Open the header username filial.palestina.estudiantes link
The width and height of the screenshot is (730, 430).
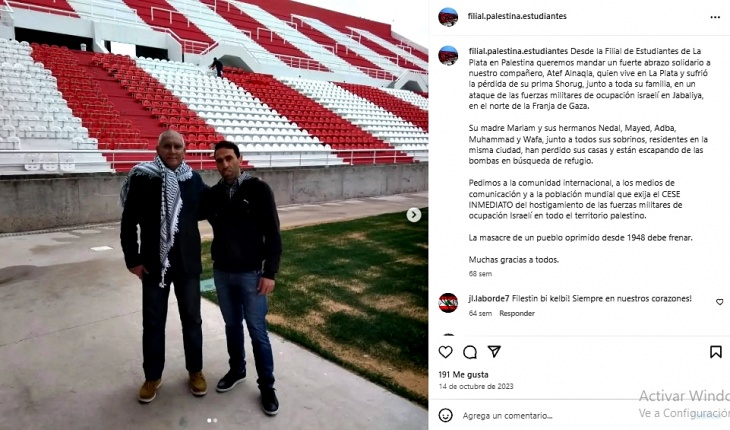[517, 16]
